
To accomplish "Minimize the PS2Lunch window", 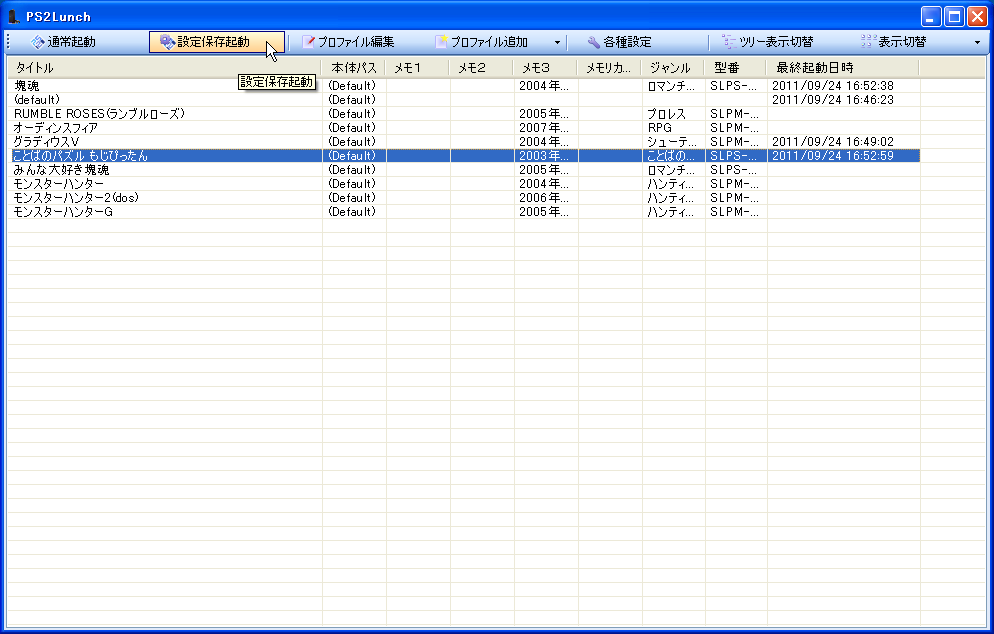I will click(931, 16).
